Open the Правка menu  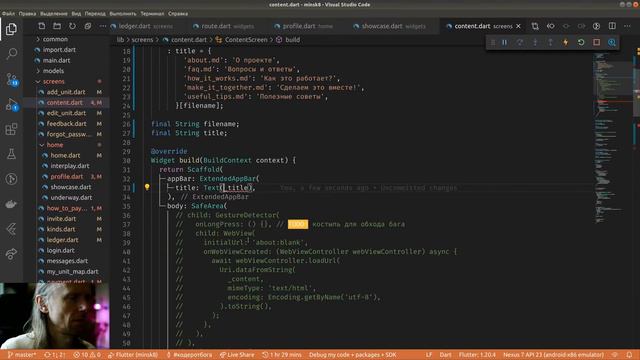27,13
